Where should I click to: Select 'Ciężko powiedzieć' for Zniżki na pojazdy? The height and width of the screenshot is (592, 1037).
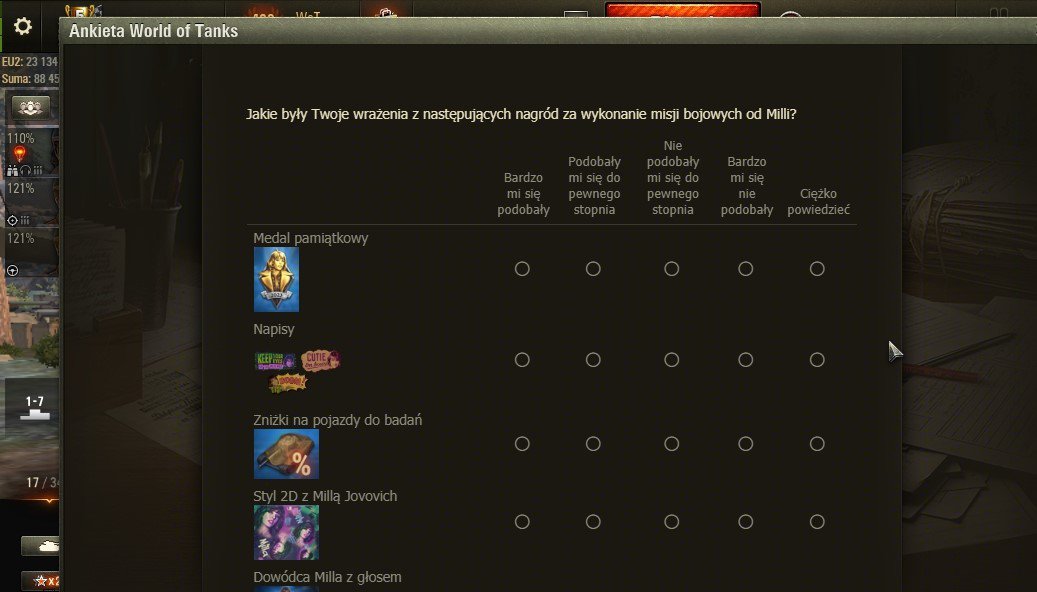point(817,443)
